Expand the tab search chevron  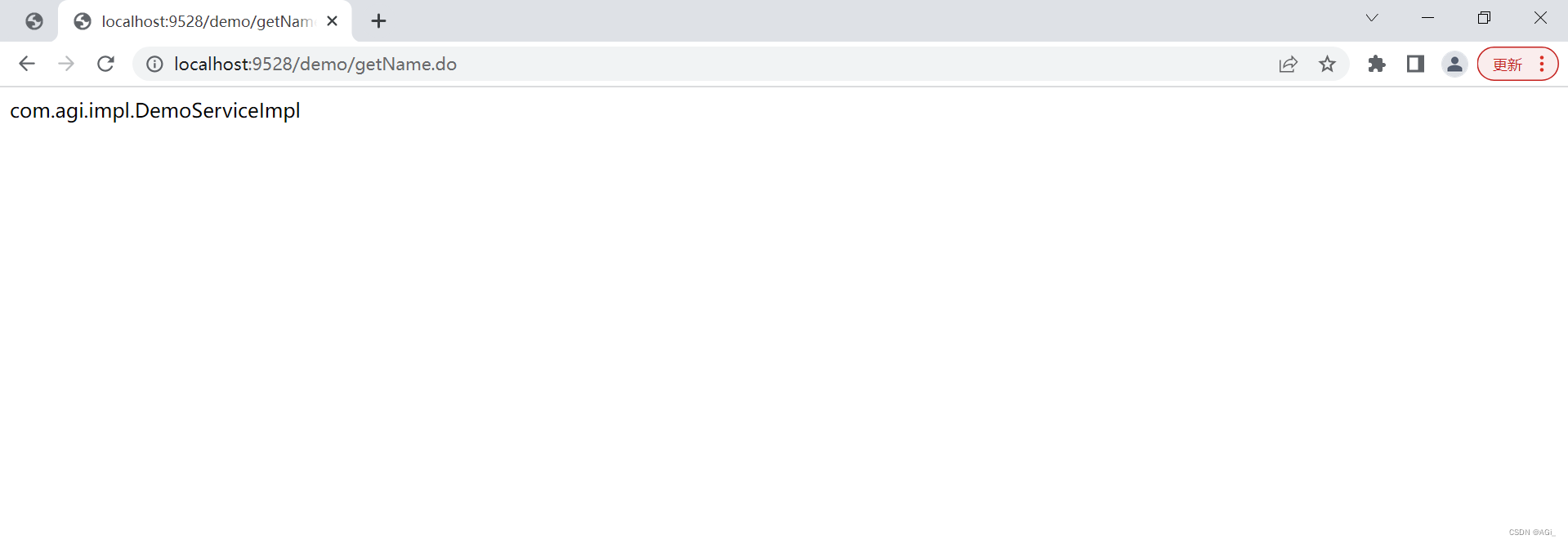pyautogui.click(x=1372, y=18)
